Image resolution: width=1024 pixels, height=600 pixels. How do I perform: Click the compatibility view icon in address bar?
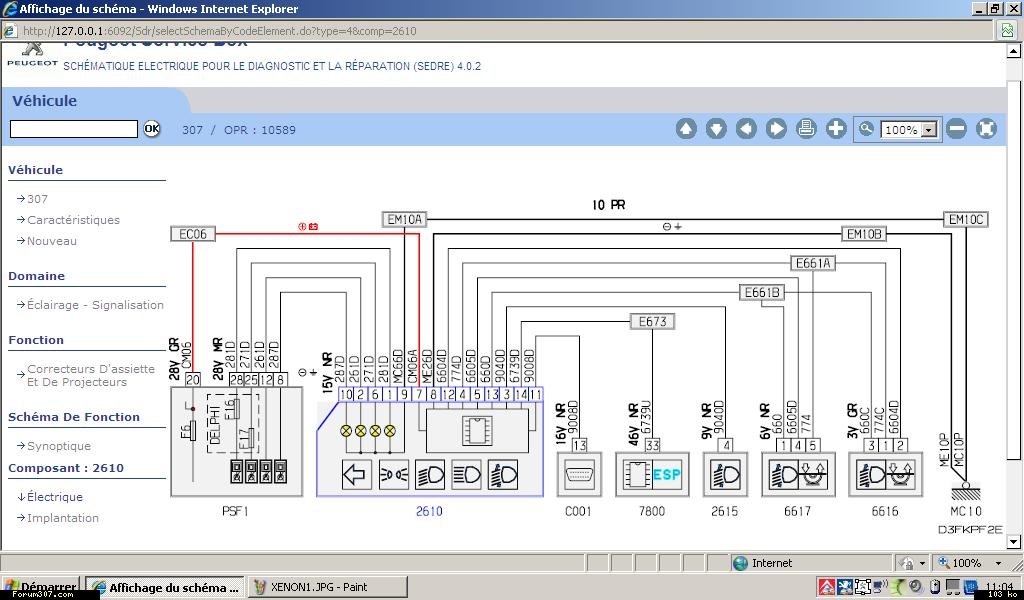pos(1008,30)
